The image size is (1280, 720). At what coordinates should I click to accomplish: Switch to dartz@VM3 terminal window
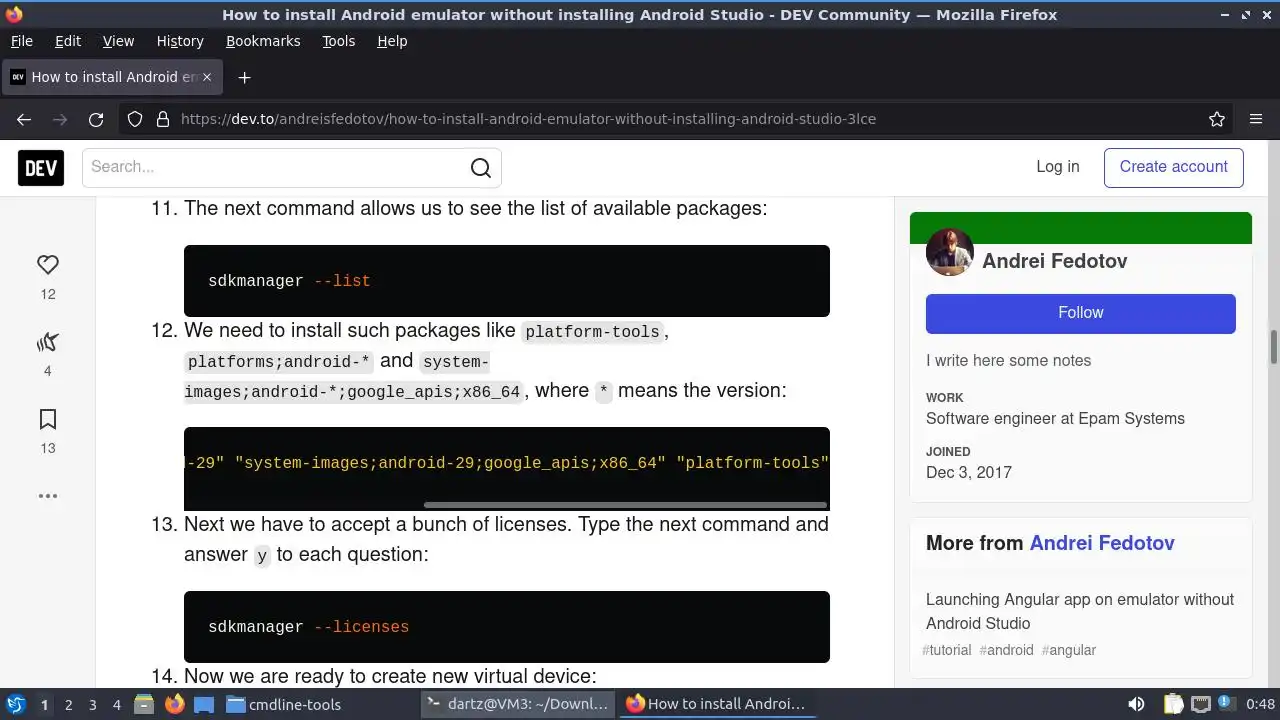(517, 704)
